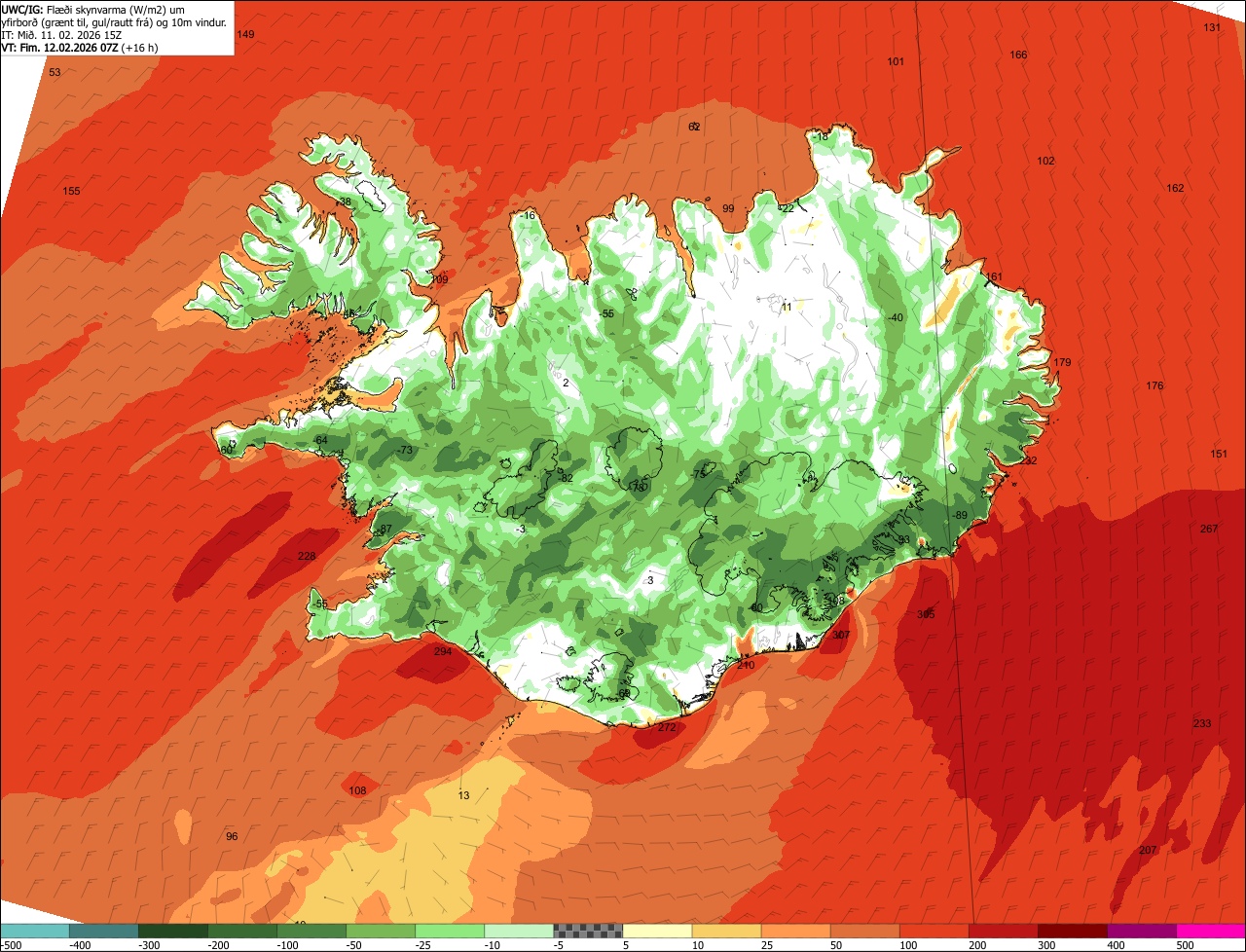The image size is (1246, 952).
Task: Pick the pale yellow legend swatch between 5 and 10
Action: click(x=657, y=931)
